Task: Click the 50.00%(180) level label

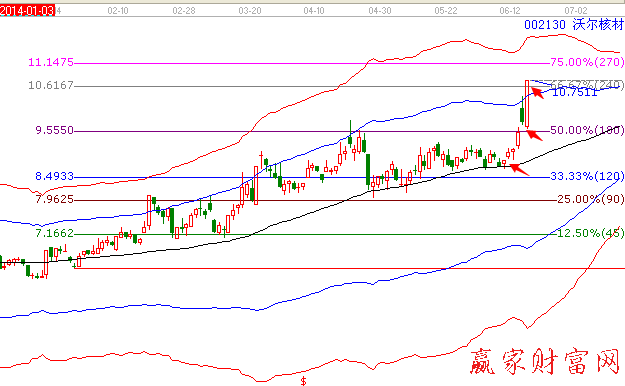Action: [x=587, y=130]
